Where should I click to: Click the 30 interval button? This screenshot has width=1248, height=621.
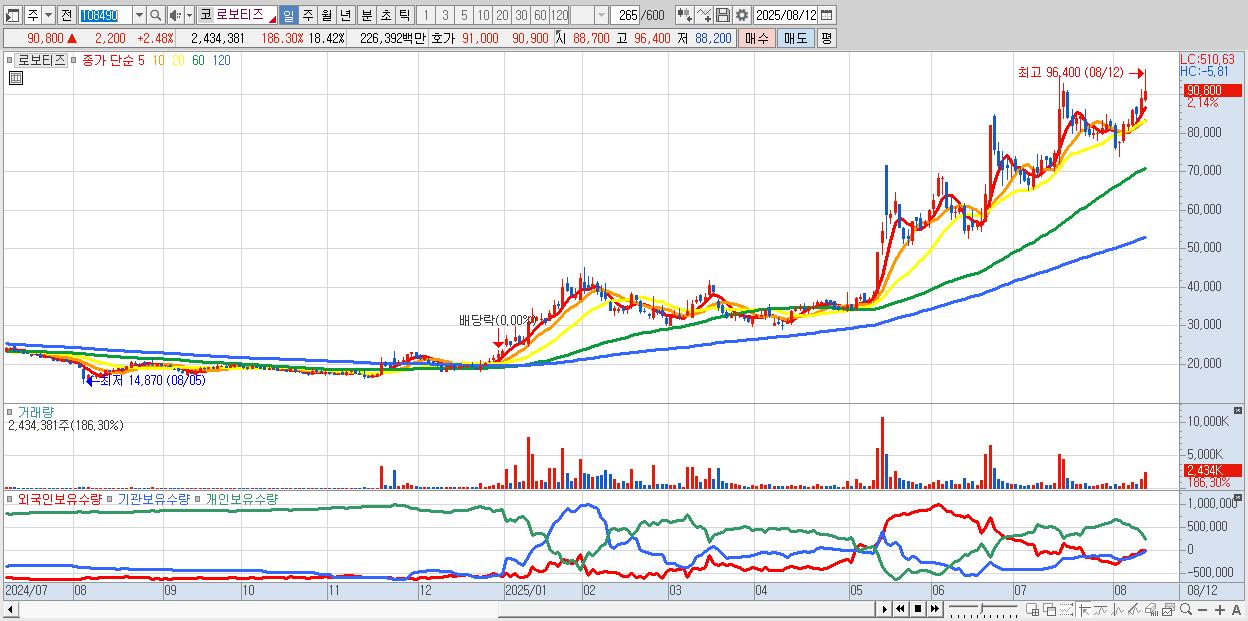coord(521,15)
